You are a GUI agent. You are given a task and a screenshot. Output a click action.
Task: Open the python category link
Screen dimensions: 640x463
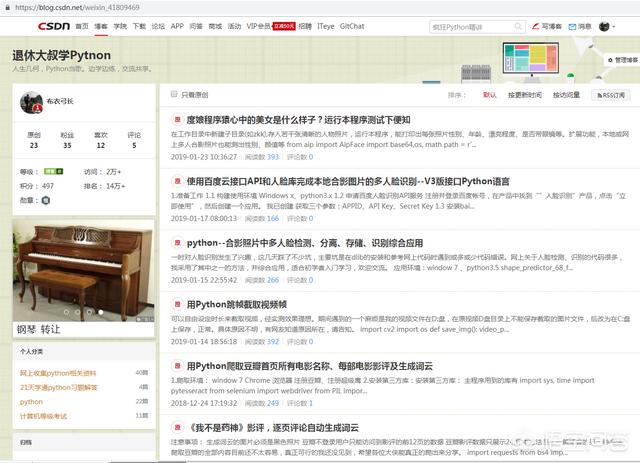[31, 401]
